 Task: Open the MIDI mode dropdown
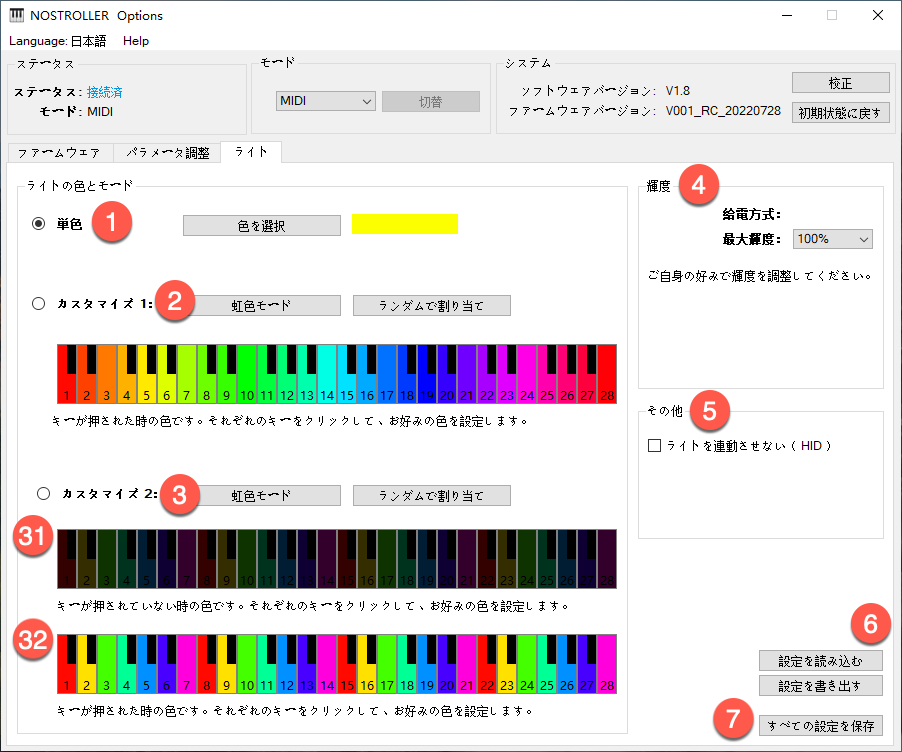click(326, 101)
